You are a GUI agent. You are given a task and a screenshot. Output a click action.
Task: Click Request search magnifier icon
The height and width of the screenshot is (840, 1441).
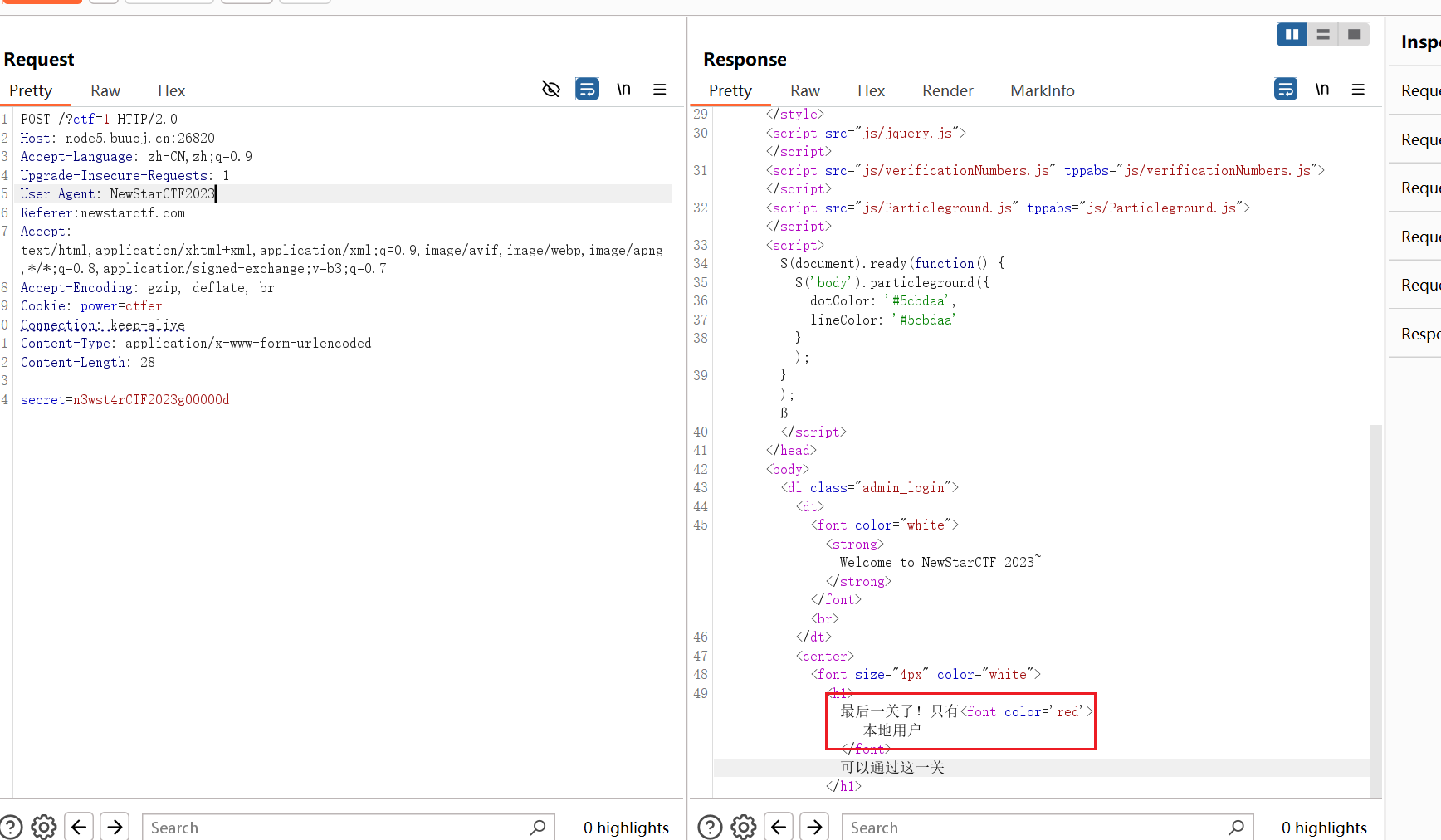click(538, 828)
